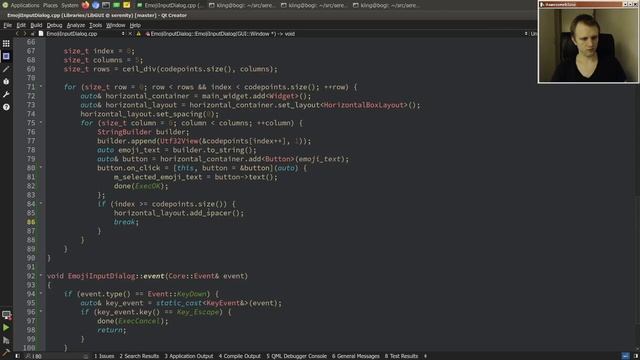Open the Analyze menu
640x360 pixels.
pos(76,25)
